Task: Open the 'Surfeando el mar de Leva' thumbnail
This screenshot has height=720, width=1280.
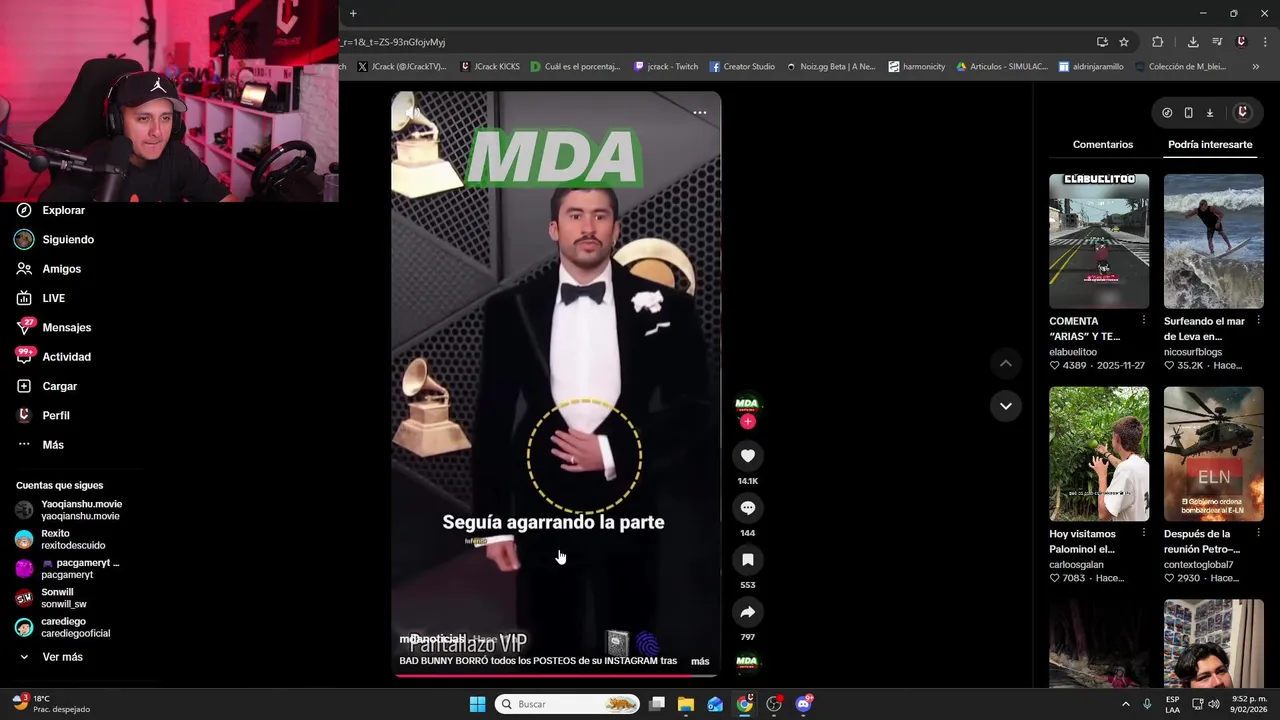Action: click(x=1214, y=241)
